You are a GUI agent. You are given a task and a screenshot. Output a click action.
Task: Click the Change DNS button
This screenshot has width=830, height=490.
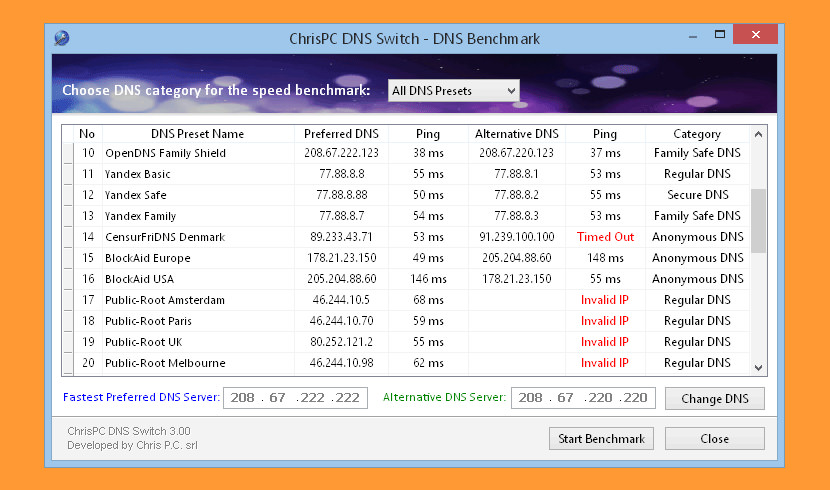click(715, 398)
